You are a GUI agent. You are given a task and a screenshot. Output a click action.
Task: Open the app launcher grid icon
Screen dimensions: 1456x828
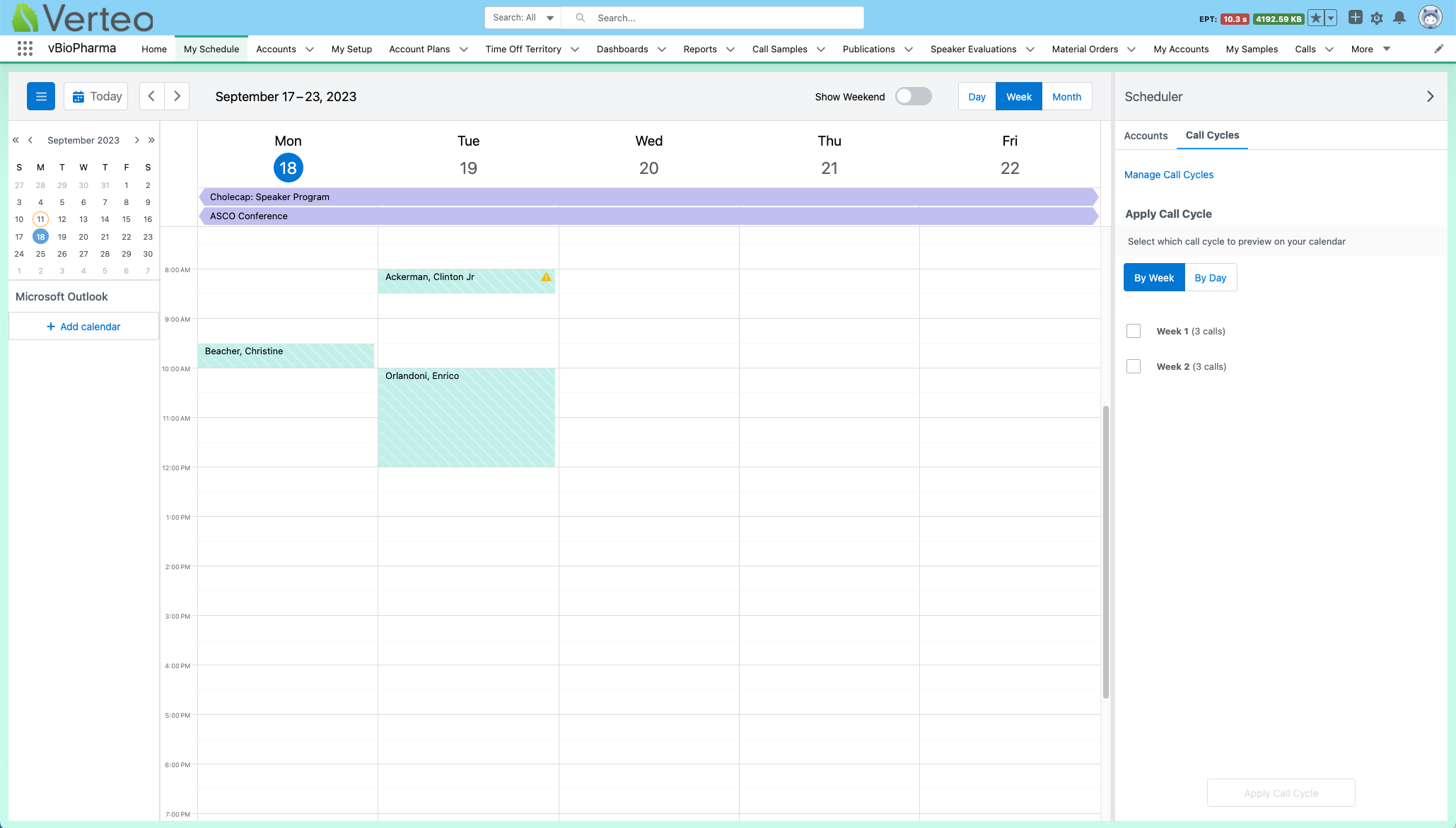click(25, 49)
